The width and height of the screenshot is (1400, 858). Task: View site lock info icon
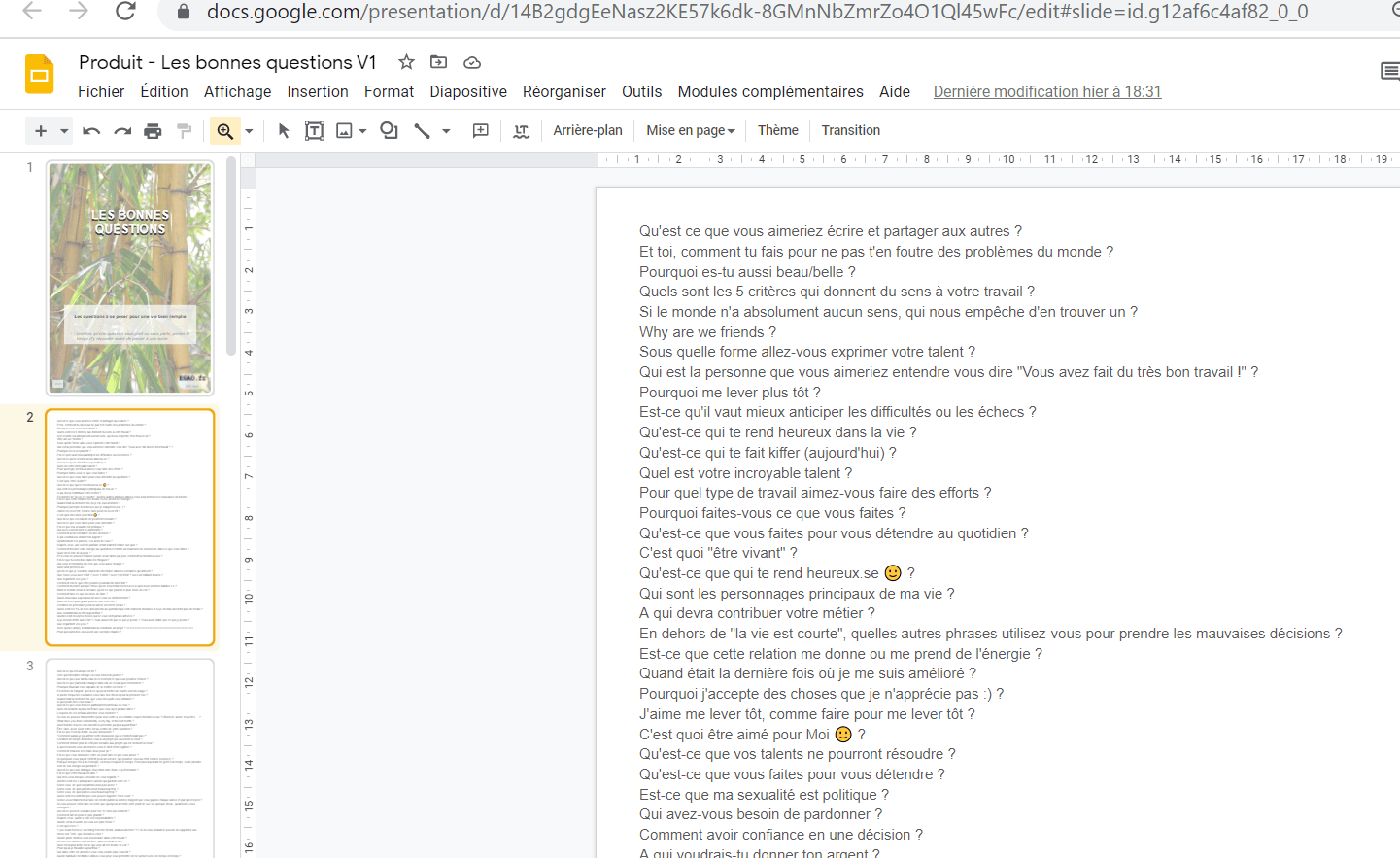pos(183,12)
